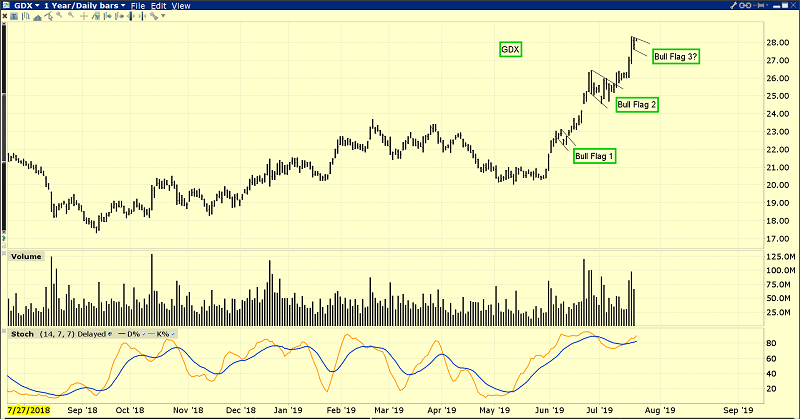Toggle the K% line checkbox
The width and height of the screenshot is (800, 419).
173,334
